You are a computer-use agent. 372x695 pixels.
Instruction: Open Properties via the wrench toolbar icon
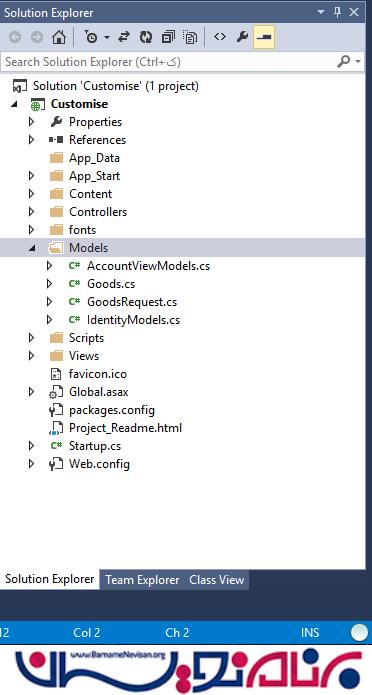[x=242, y=37]
